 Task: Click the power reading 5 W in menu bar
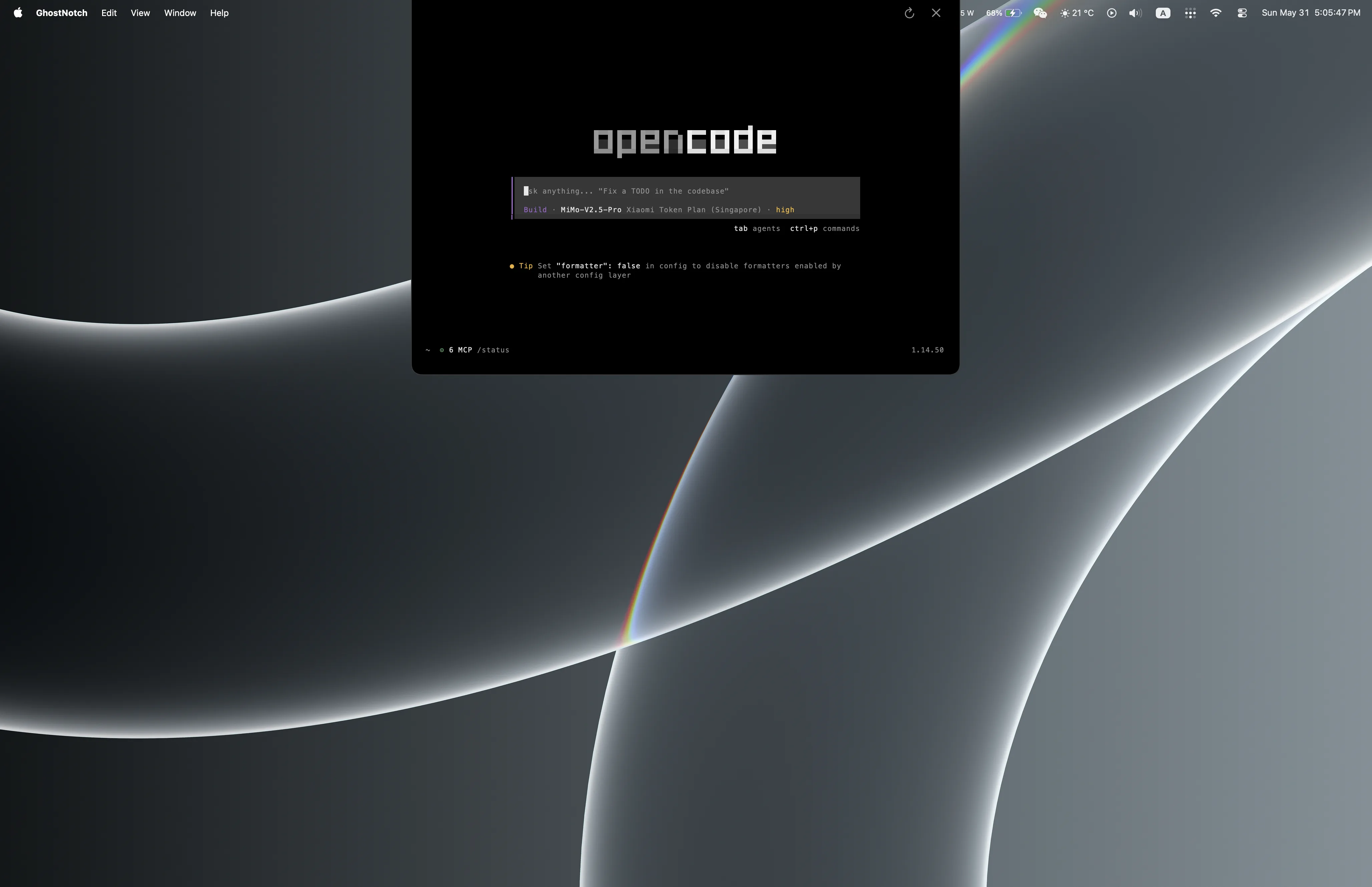967,13
